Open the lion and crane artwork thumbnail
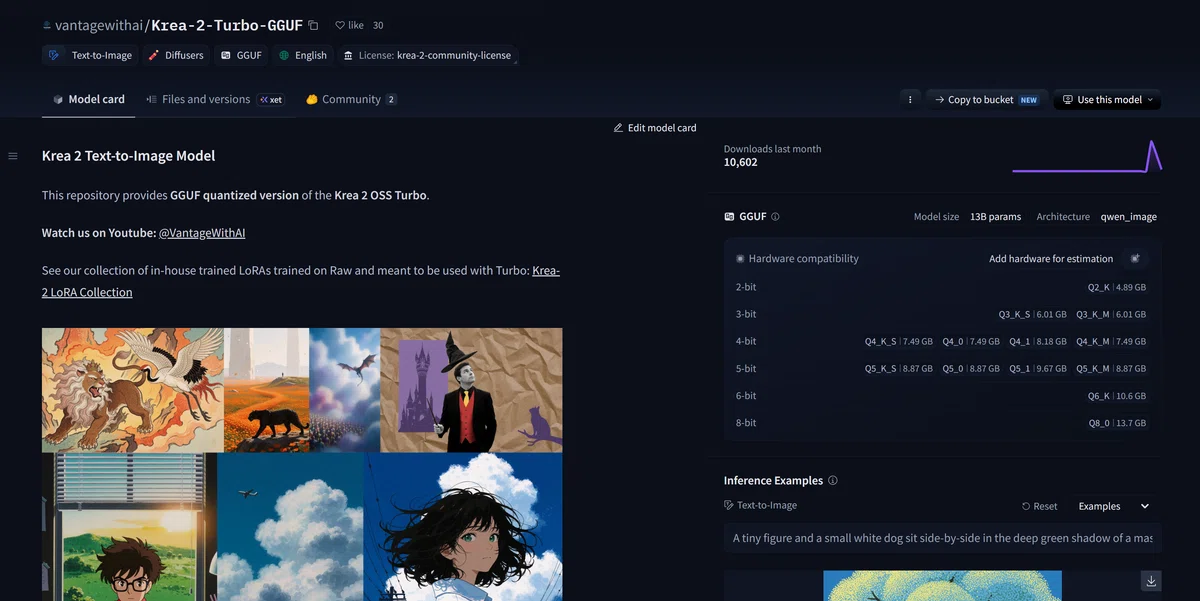Viewport: 1200px width, 601px height. [133, 390]
